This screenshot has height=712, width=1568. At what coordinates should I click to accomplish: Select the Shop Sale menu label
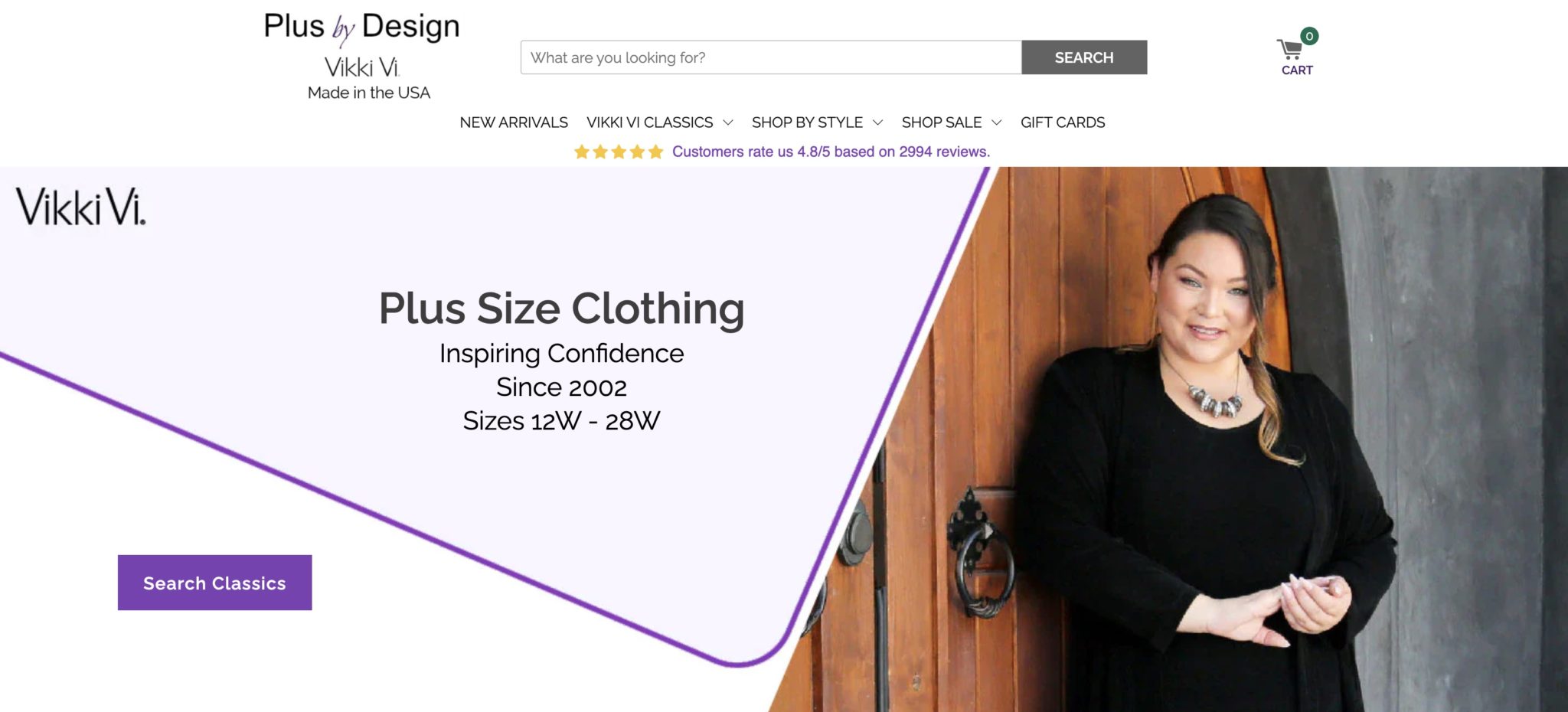tap(942, 122)
